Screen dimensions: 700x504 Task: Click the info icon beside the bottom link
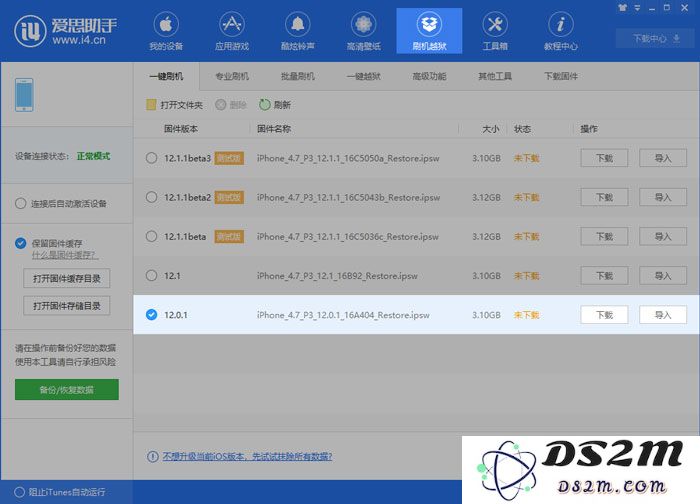152,457
